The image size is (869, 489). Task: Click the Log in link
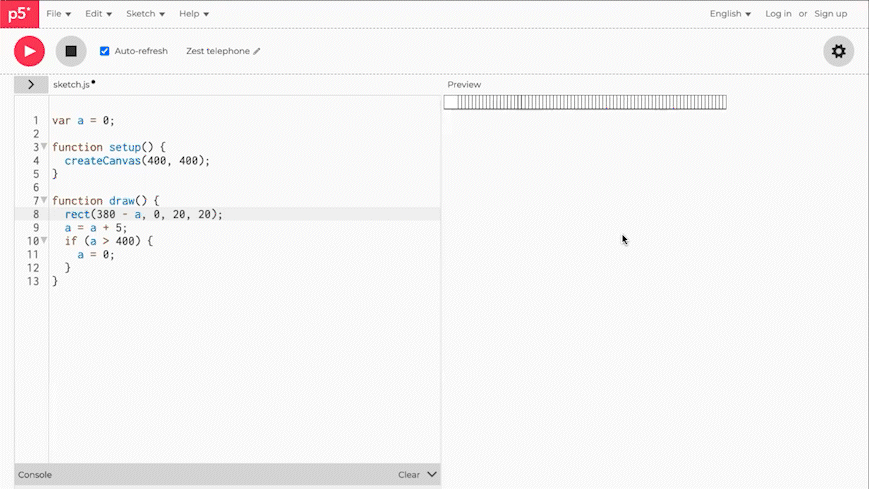pyautogui.click(x=778, y=14)
